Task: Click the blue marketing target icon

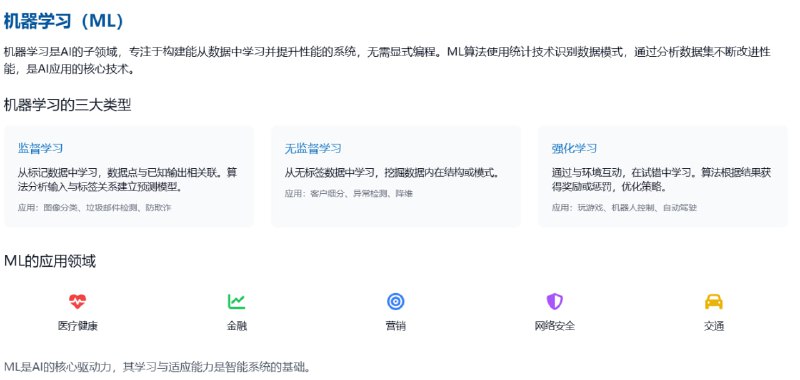Action: (x=396, y=301)
